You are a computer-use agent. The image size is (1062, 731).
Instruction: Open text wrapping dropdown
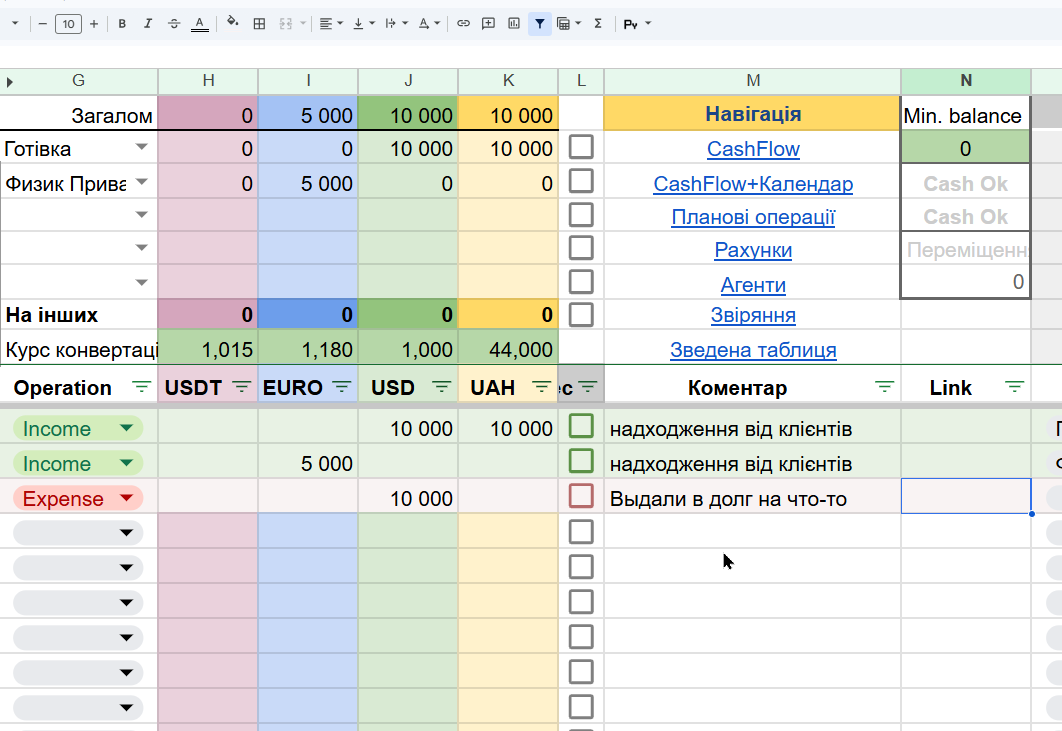pos(396,24)
